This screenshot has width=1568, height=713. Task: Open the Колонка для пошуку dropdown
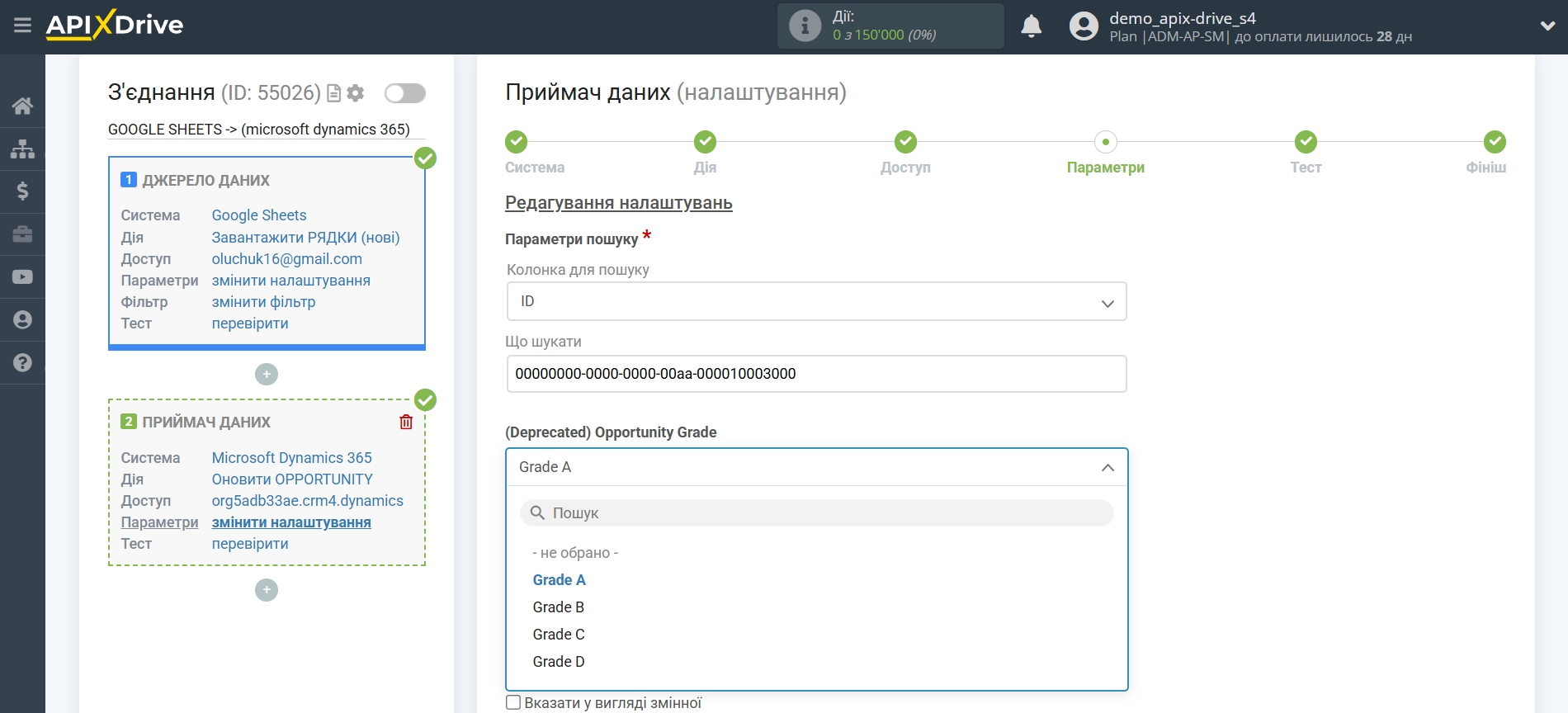coord(816,302)
